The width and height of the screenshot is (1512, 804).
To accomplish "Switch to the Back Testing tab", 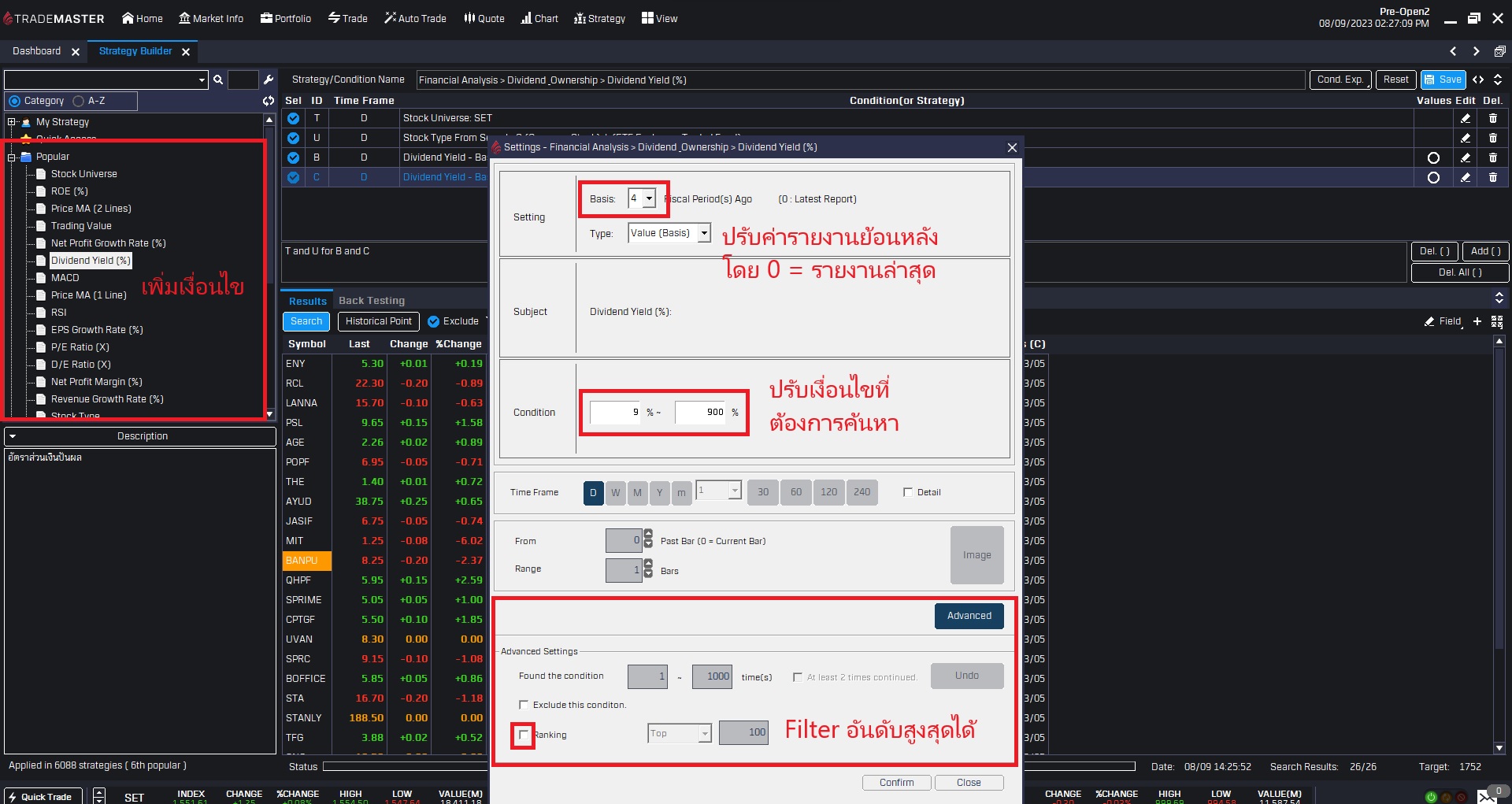I will pyautogui.click(x=371, y=301).
